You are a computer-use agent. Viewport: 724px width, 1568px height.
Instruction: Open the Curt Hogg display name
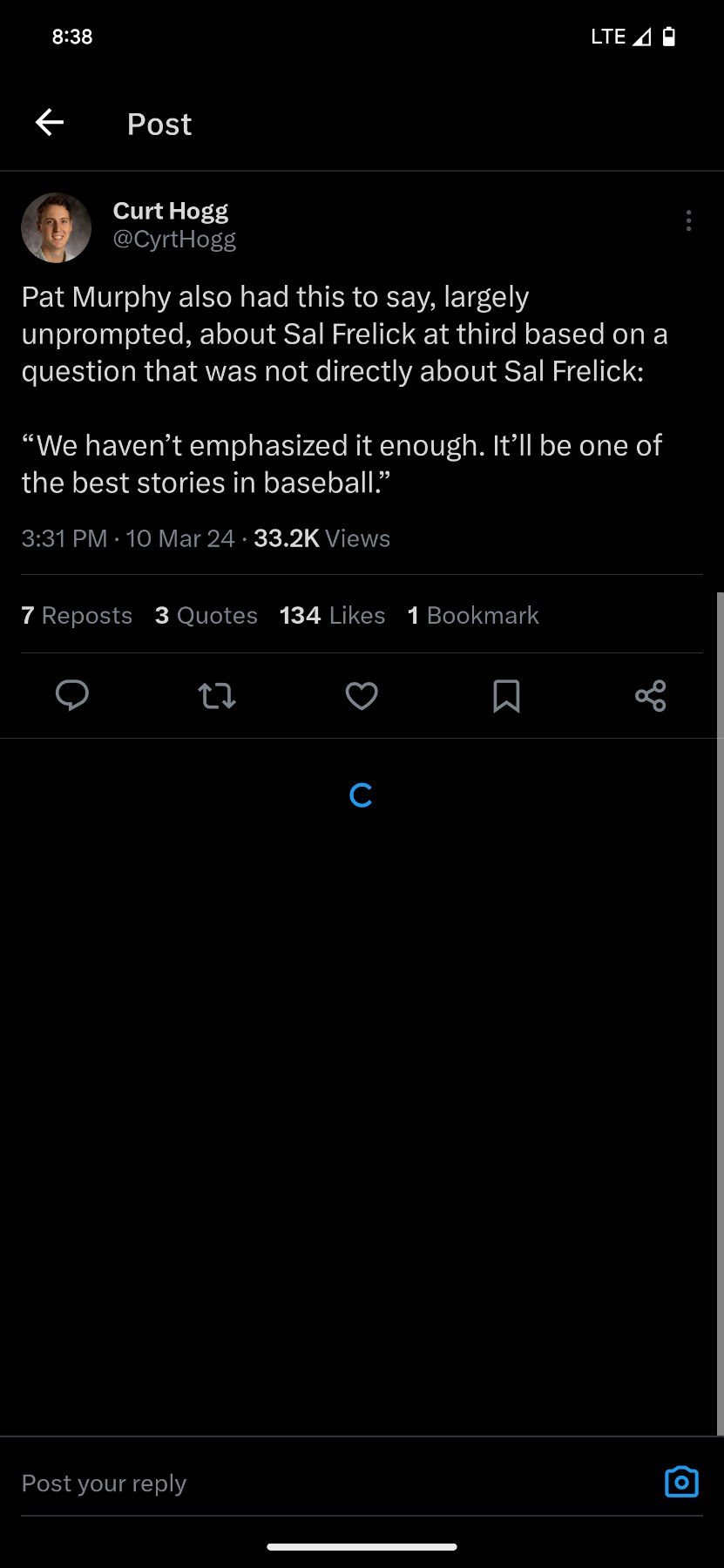point(171,211)
